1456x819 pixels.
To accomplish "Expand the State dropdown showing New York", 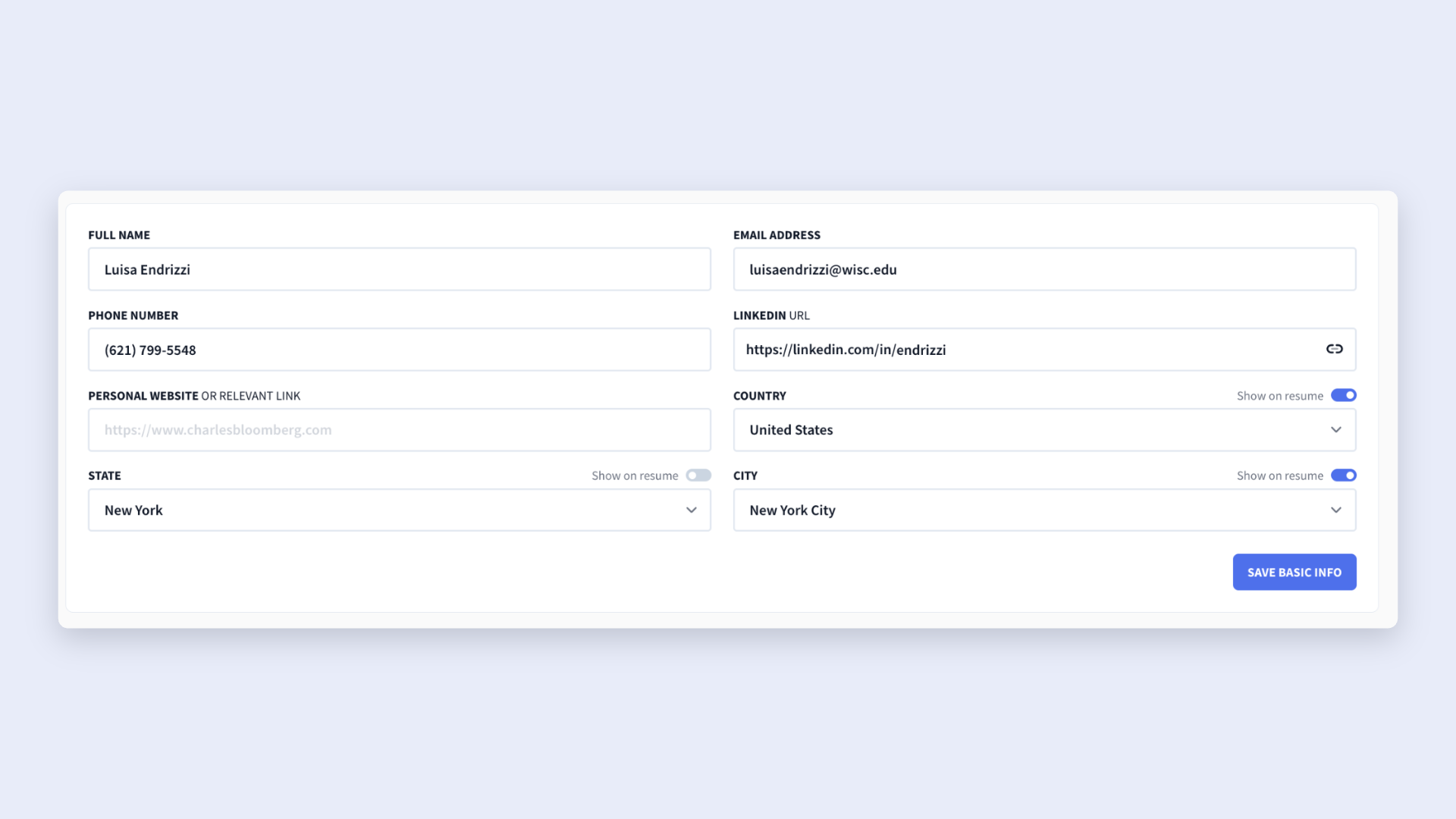I will 400,510.
